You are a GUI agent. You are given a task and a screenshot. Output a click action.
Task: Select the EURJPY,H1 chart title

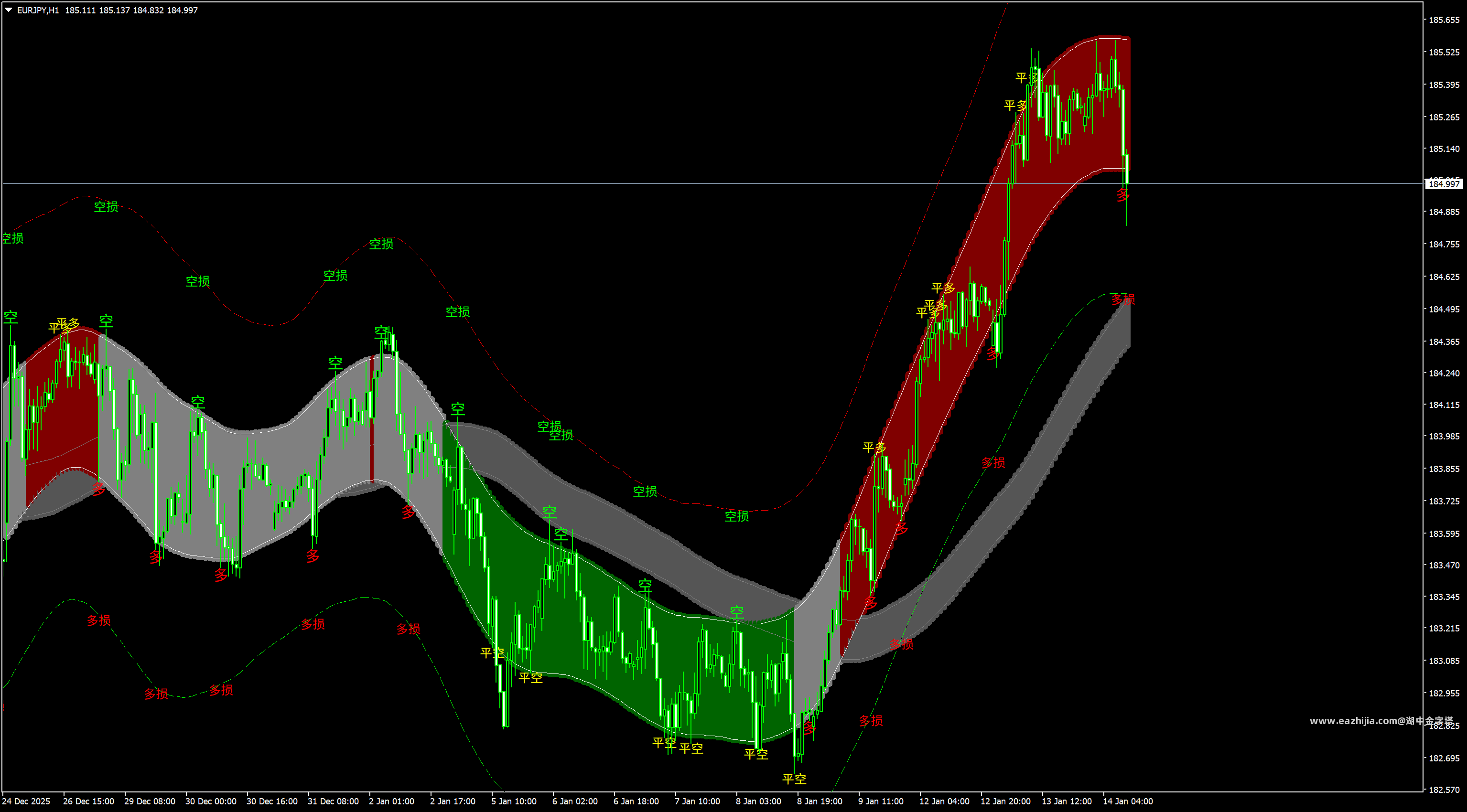pos(38,10)
